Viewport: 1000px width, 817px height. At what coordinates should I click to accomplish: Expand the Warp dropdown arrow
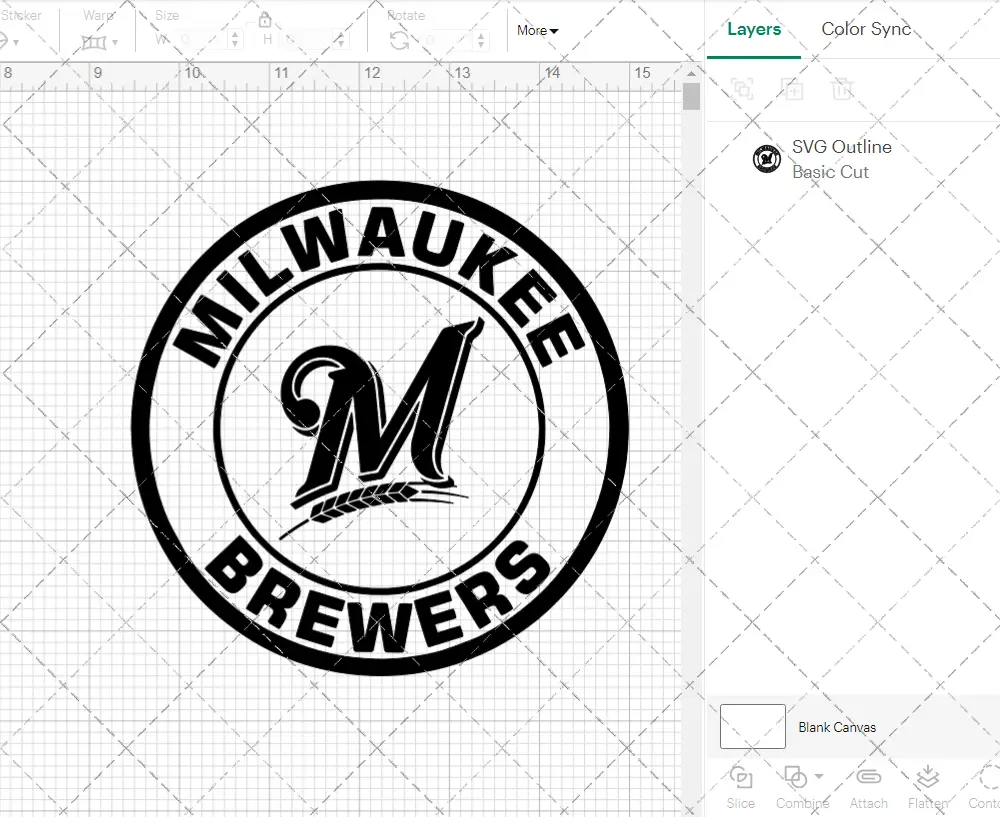(115, 43)
